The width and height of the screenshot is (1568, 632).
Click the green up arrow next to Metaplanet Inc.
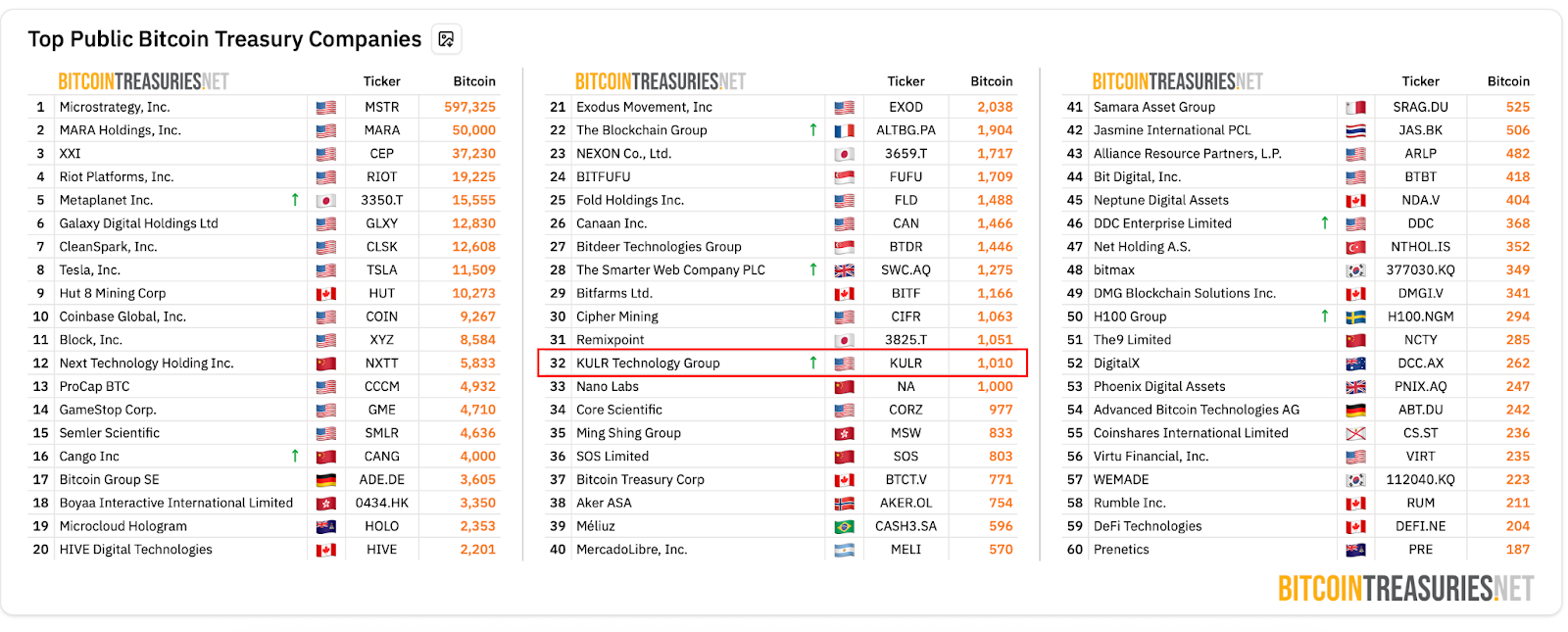[295, 200]
